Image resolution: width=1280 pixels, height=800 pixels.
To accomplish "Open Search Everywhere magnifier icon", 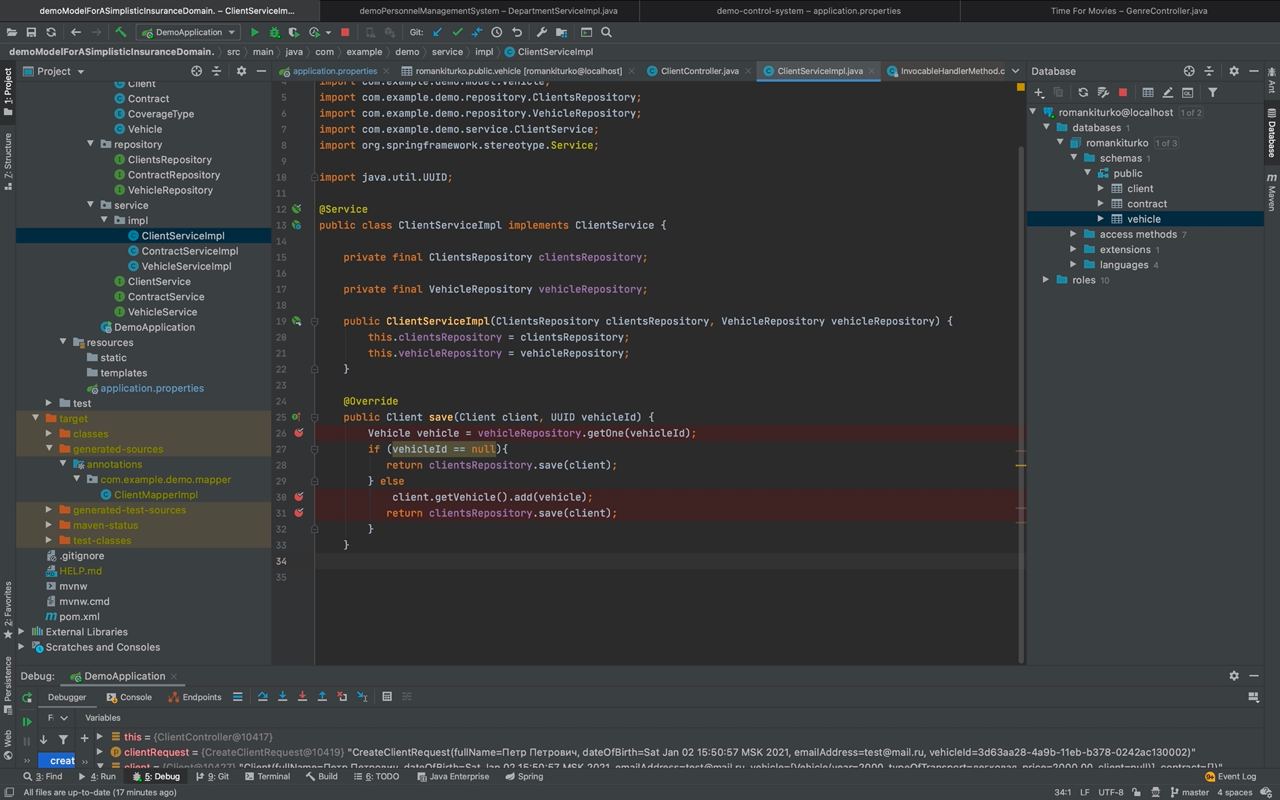I will pyautogui.click(x=606, y=32).
